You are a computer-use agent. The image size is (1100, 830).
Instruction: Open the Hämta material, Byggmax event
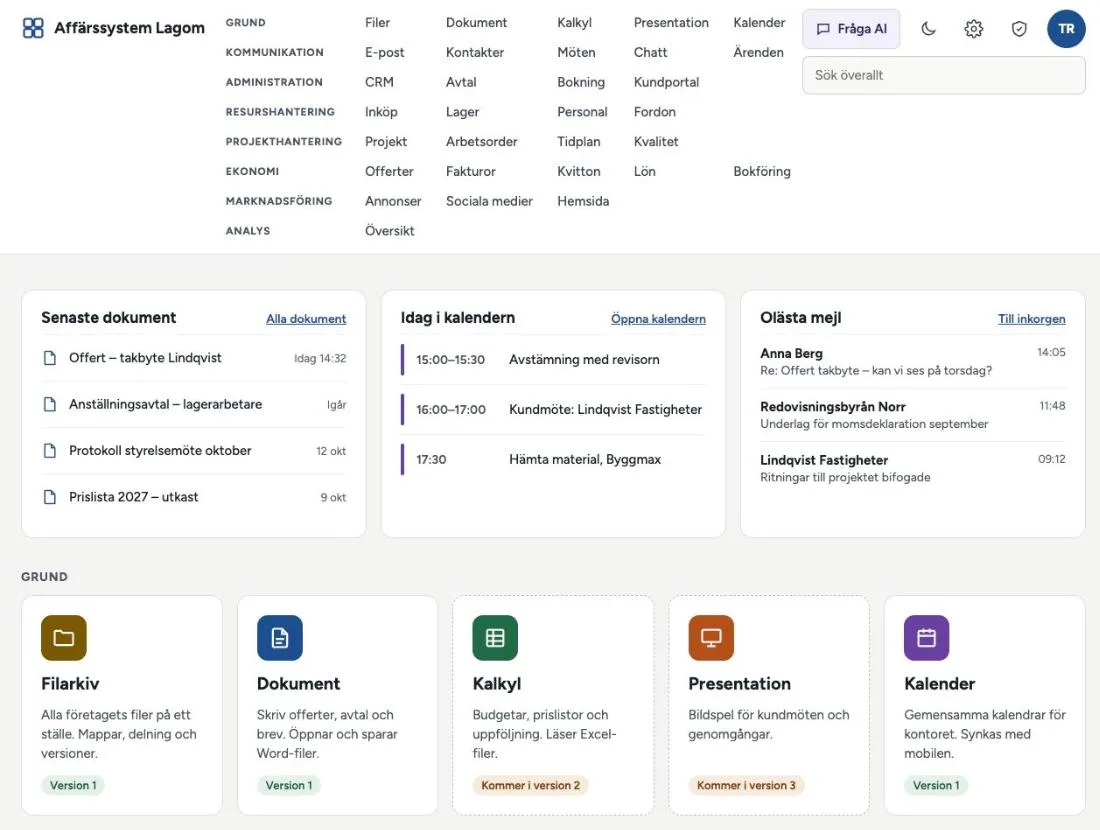(x=553, y=460)
